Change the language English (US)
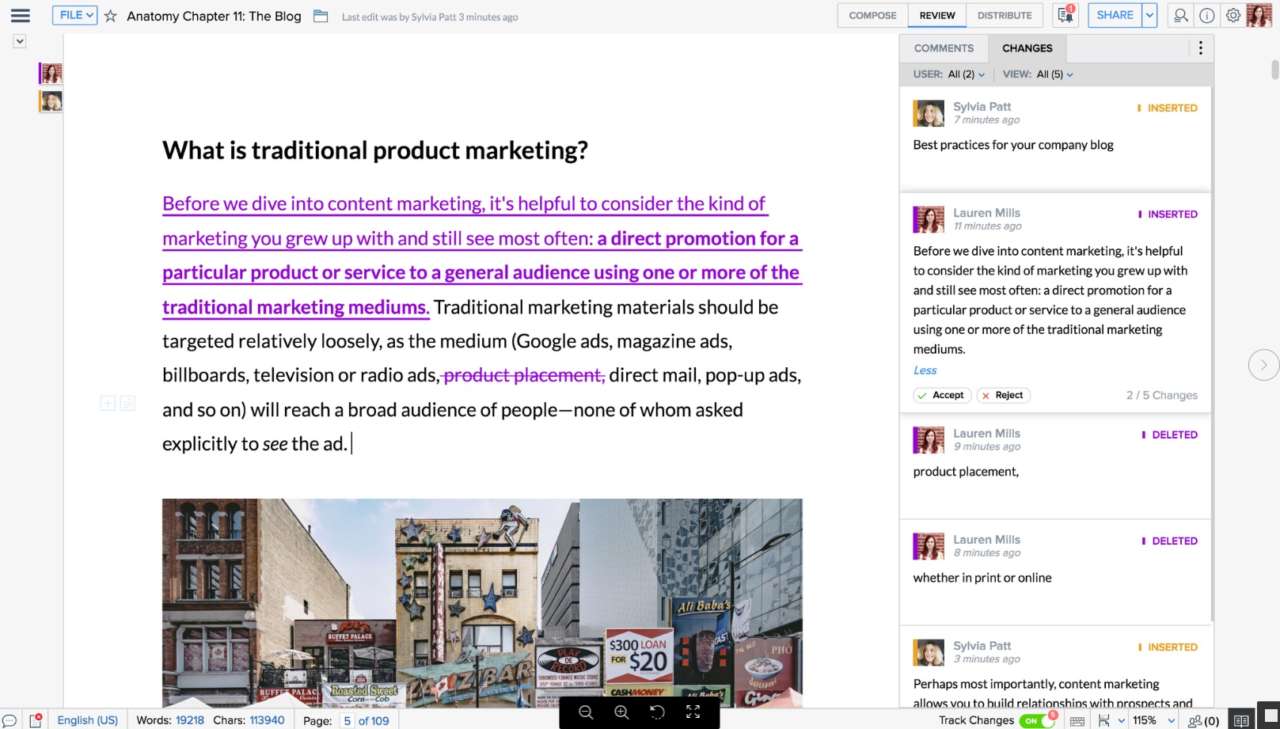 87,720
